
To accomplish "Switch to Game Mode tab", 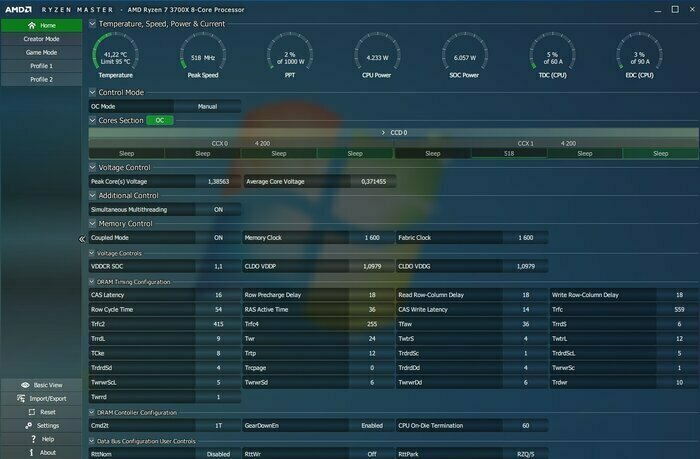I will click(x=41, y=52).
